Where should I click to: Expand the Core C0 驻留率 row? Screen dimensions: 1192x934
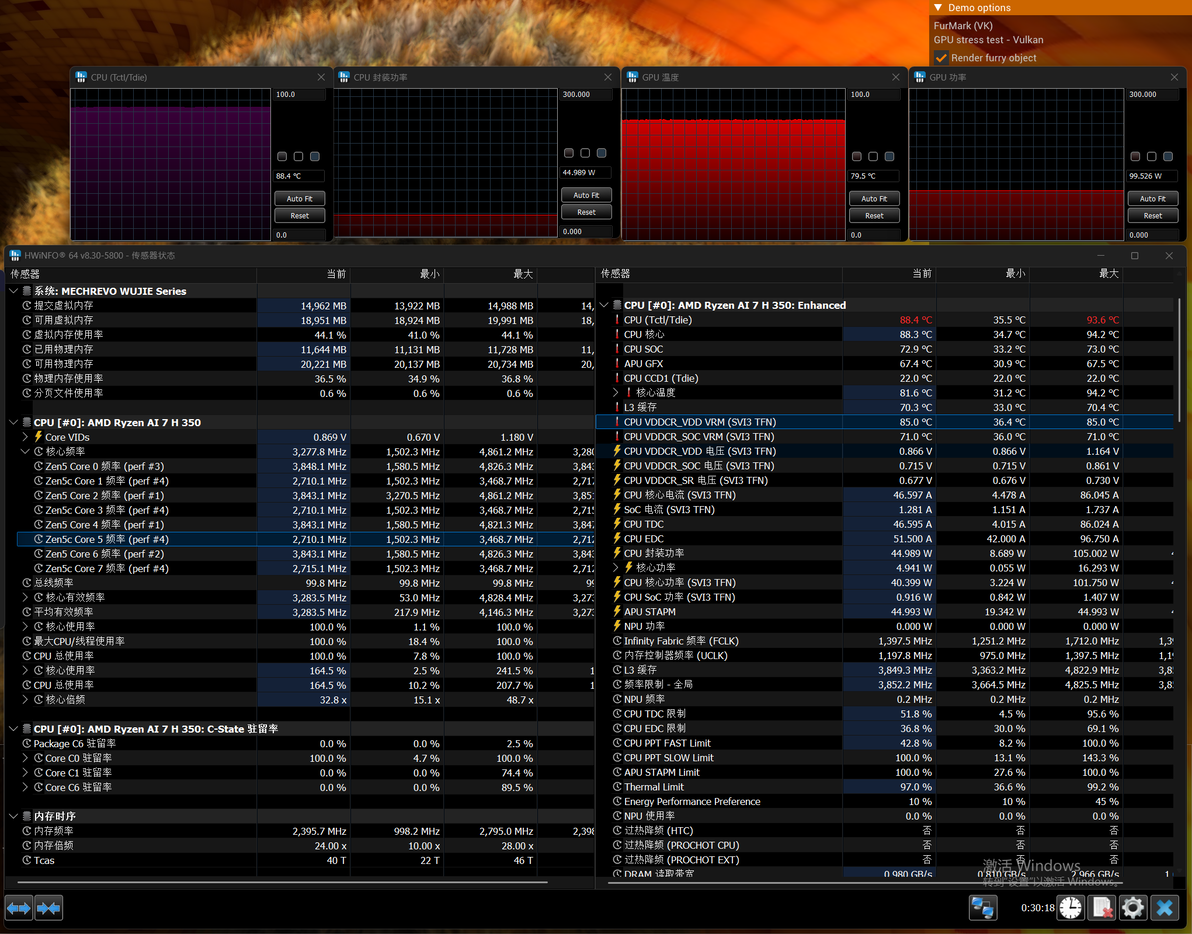[25, 758]
